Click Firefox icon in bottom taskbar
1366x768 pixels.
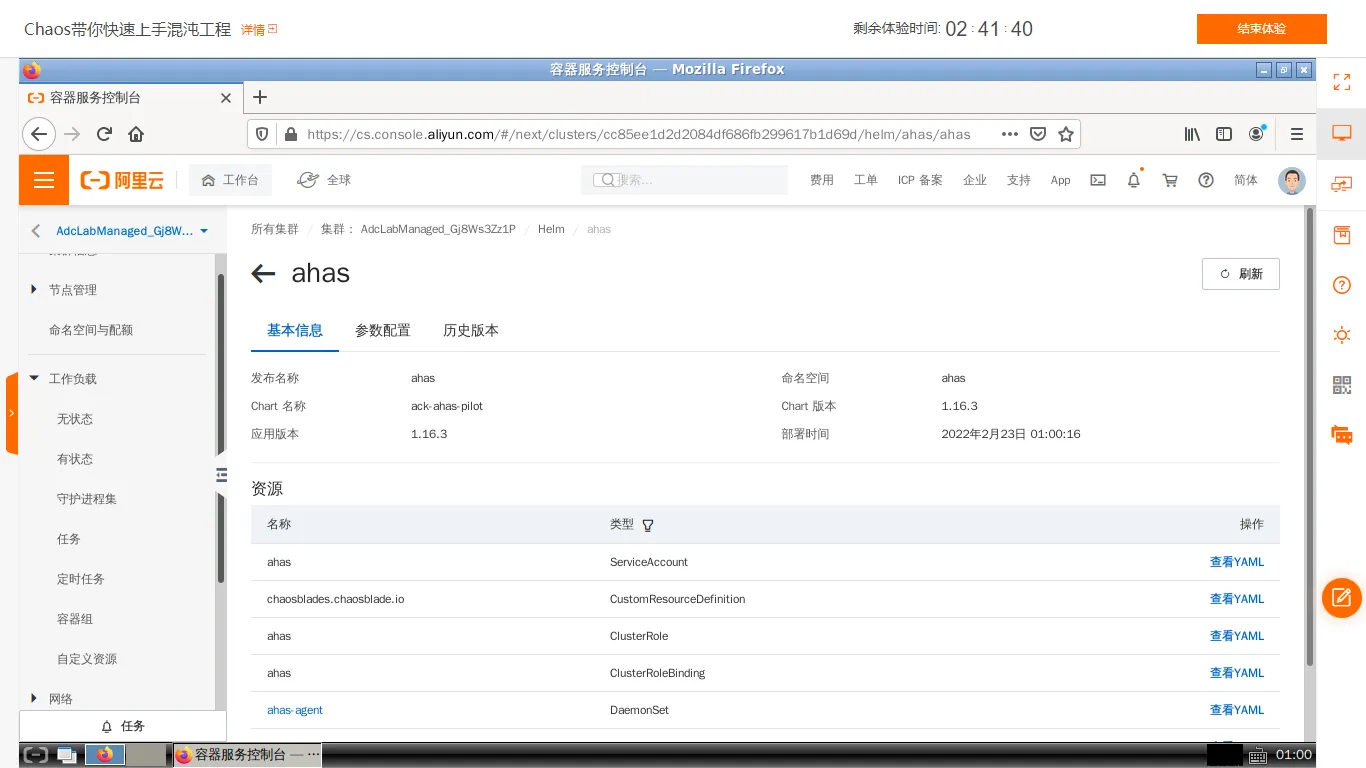(x=105, y=755)
